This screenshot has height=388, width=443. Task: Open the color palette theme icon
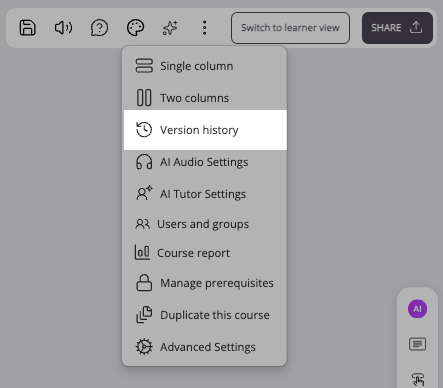tap(135, 28)
